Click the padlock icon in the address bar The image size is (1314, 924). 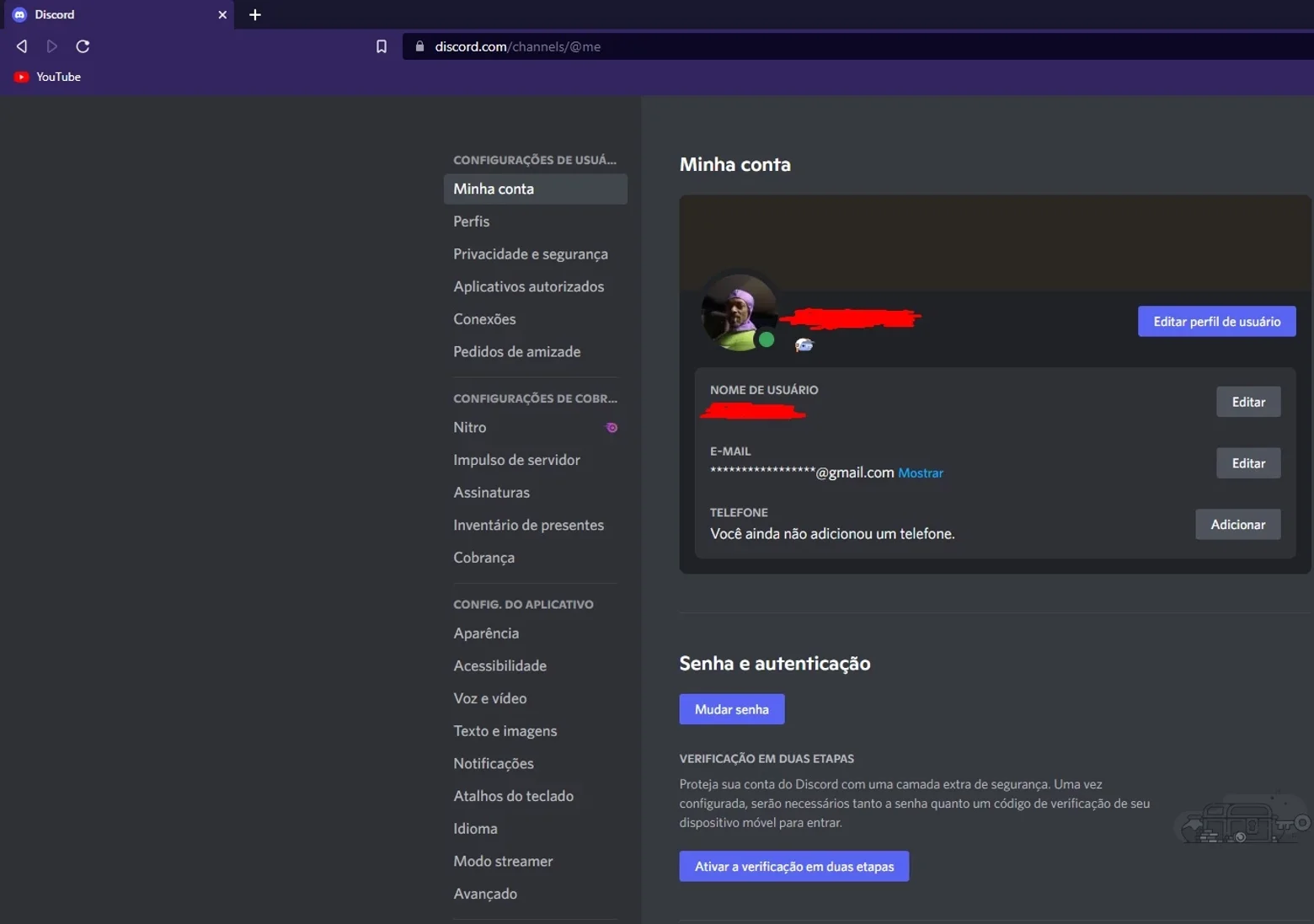[x=419, y=46]
